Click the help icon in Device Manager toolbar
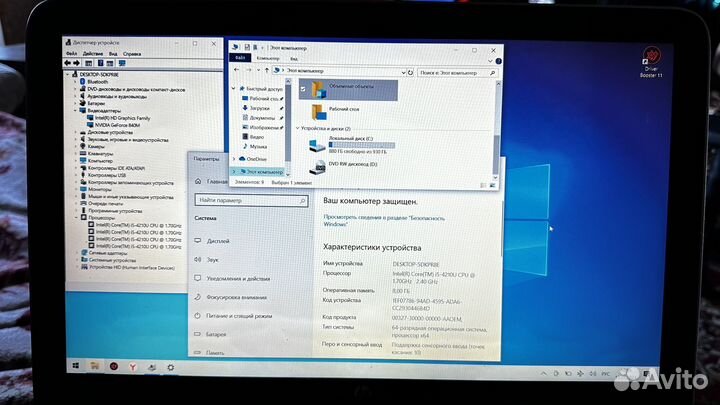720x405 pixels. tap(100, 63)
